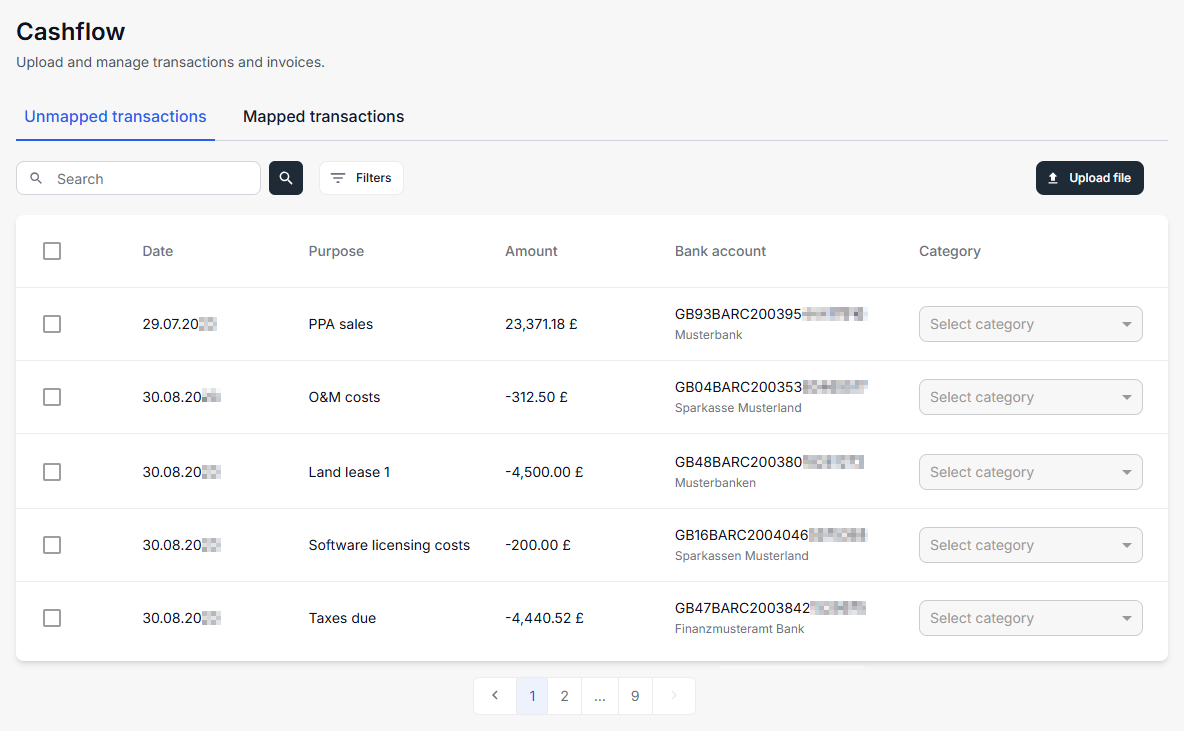Open category dropdown for PPA sales

(1030, 324)
